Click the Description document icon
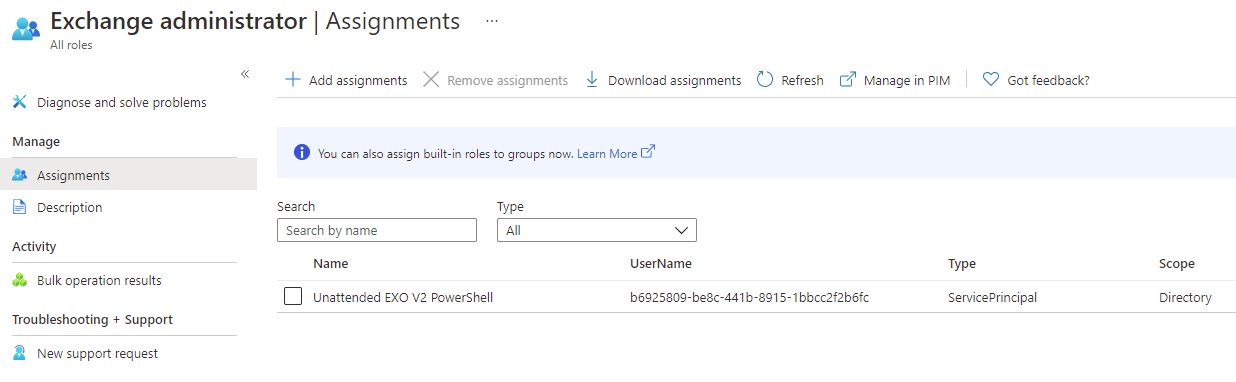 coord(20,208)
